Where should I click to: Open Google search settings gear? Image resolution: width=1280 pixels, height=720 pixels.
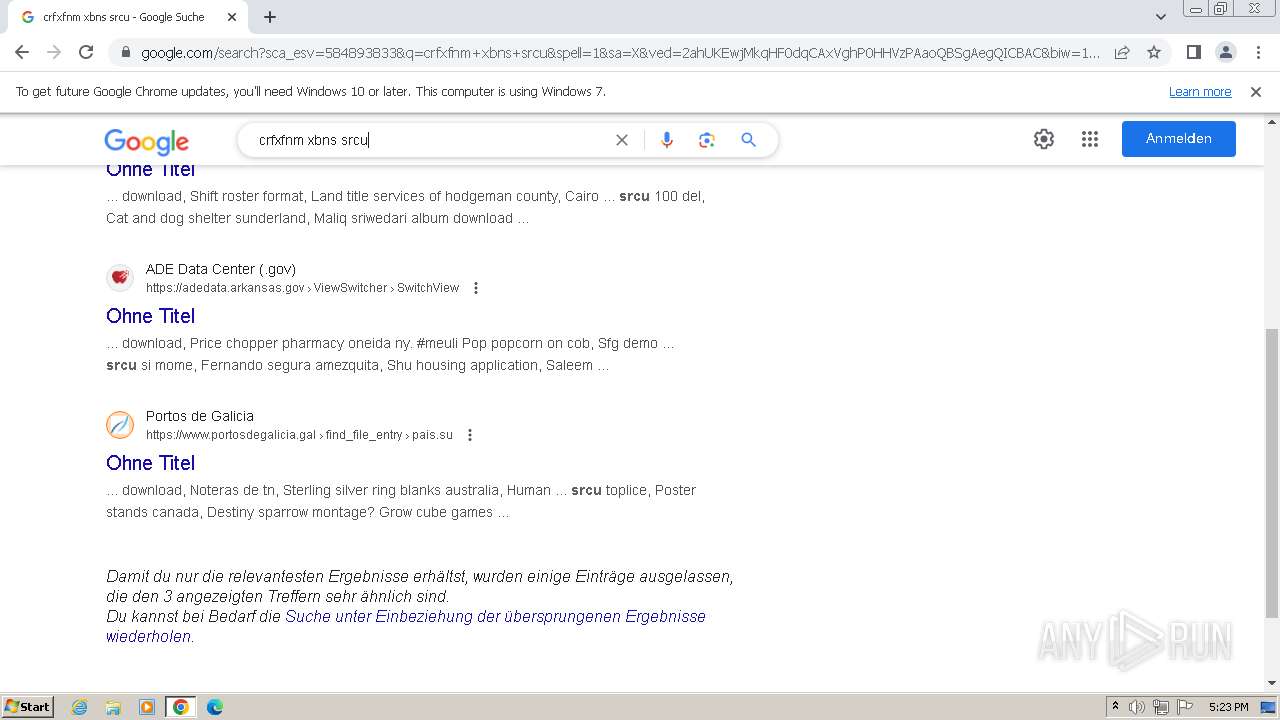1044,139
